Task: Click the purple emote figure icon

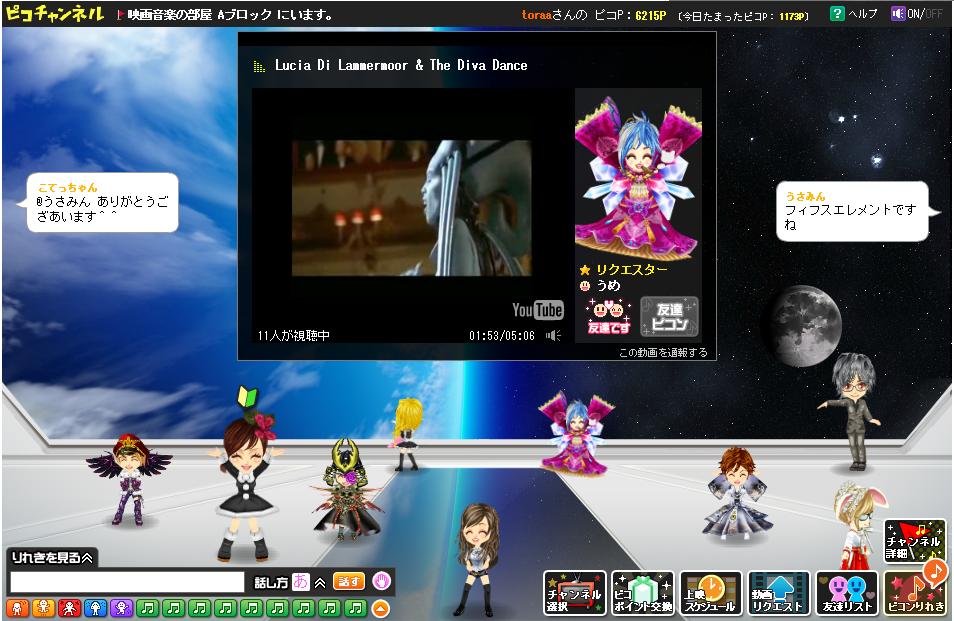Action: (x=121, y=608)
